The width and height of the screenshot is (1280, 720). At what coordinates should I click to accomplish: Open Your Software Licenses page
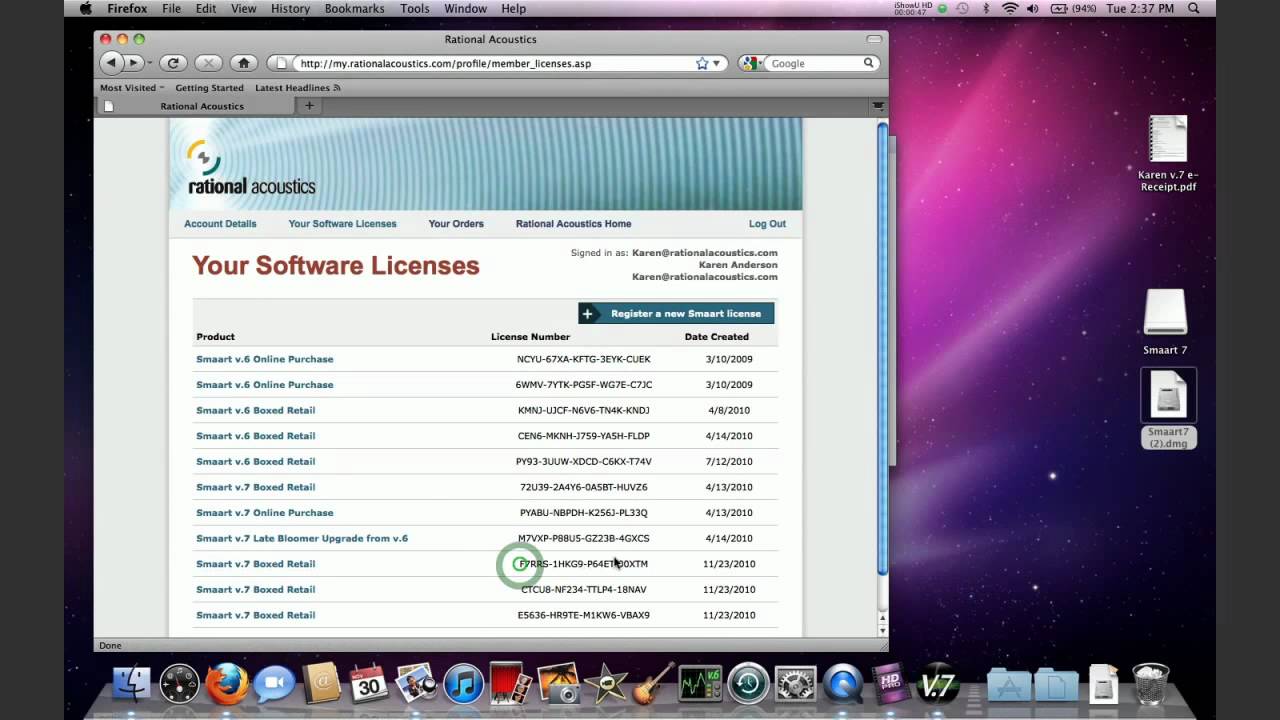[x=342, y=224]
